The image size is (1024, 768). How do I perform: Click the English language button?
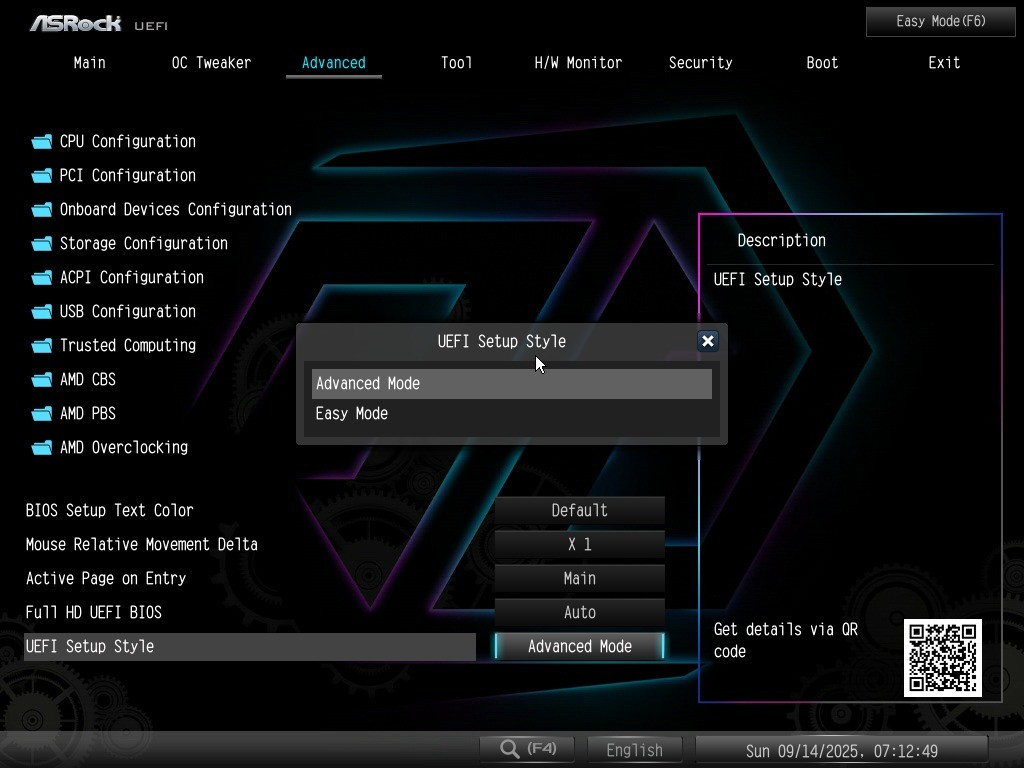[634, 750]
